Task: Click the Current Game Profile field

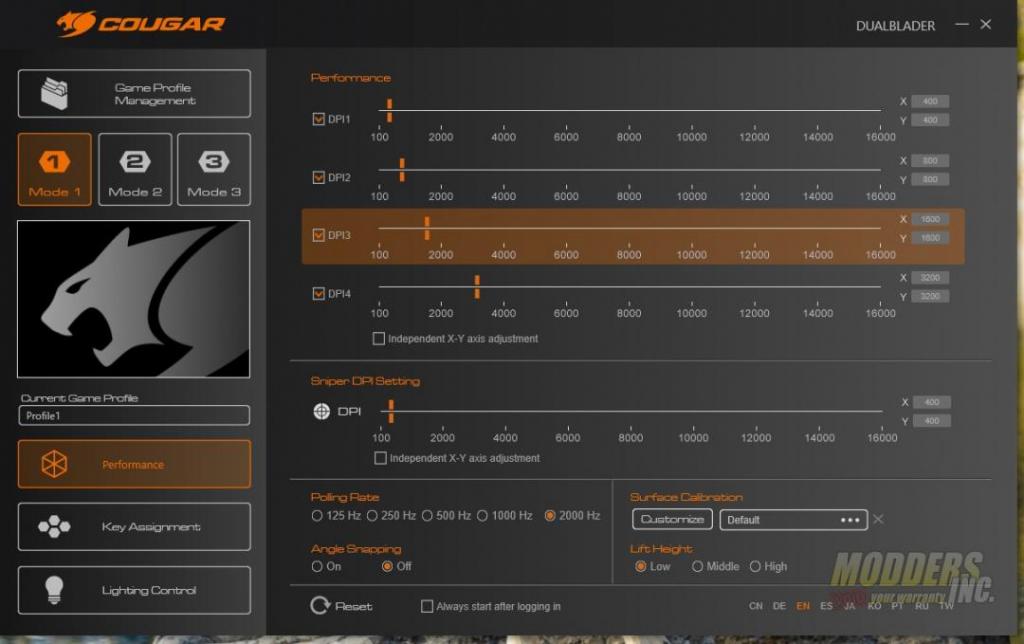Action: point(134,415)
